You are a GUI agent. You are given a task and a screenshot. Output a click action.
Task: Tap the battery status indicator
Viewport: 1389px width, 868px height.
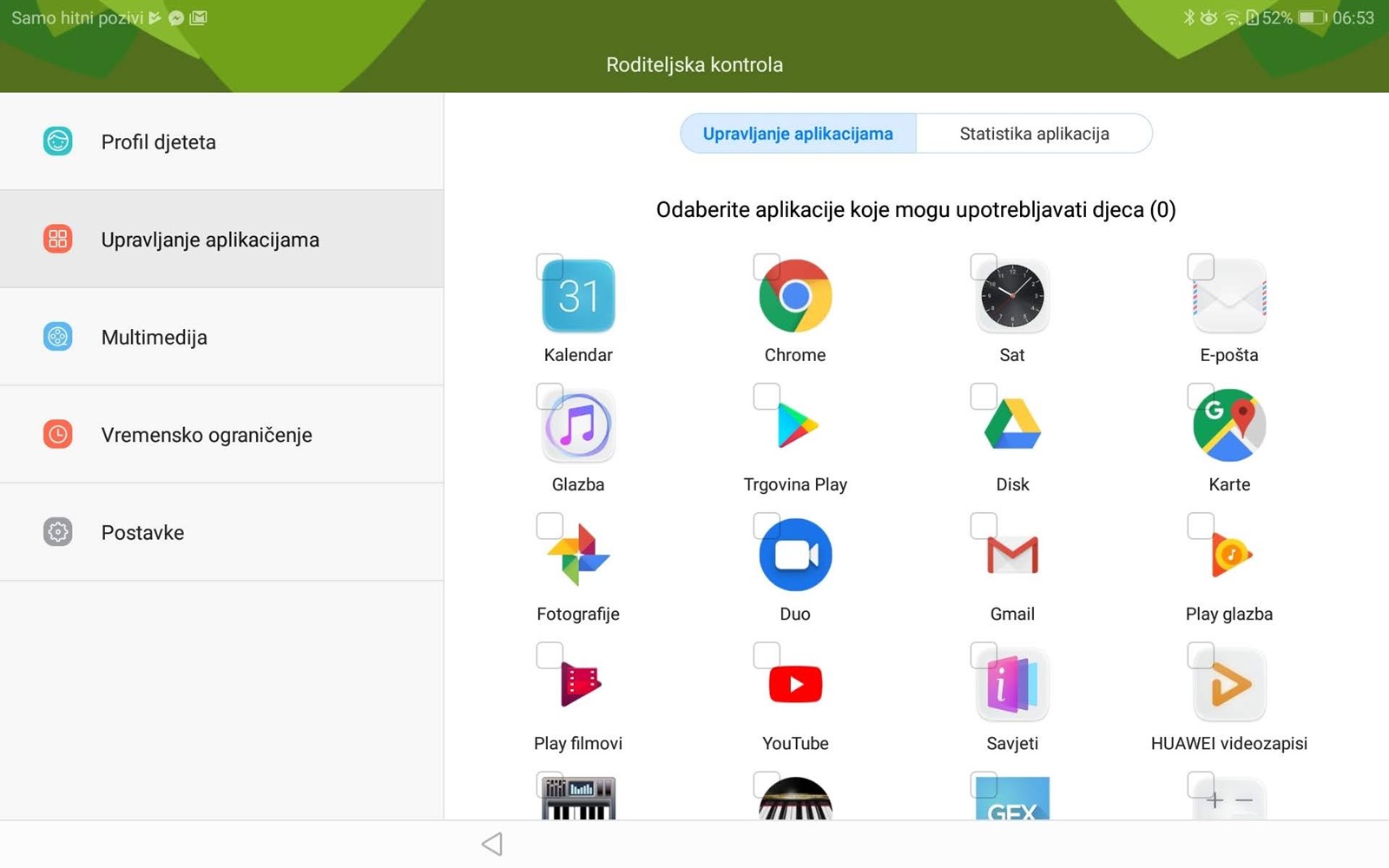1313,17
